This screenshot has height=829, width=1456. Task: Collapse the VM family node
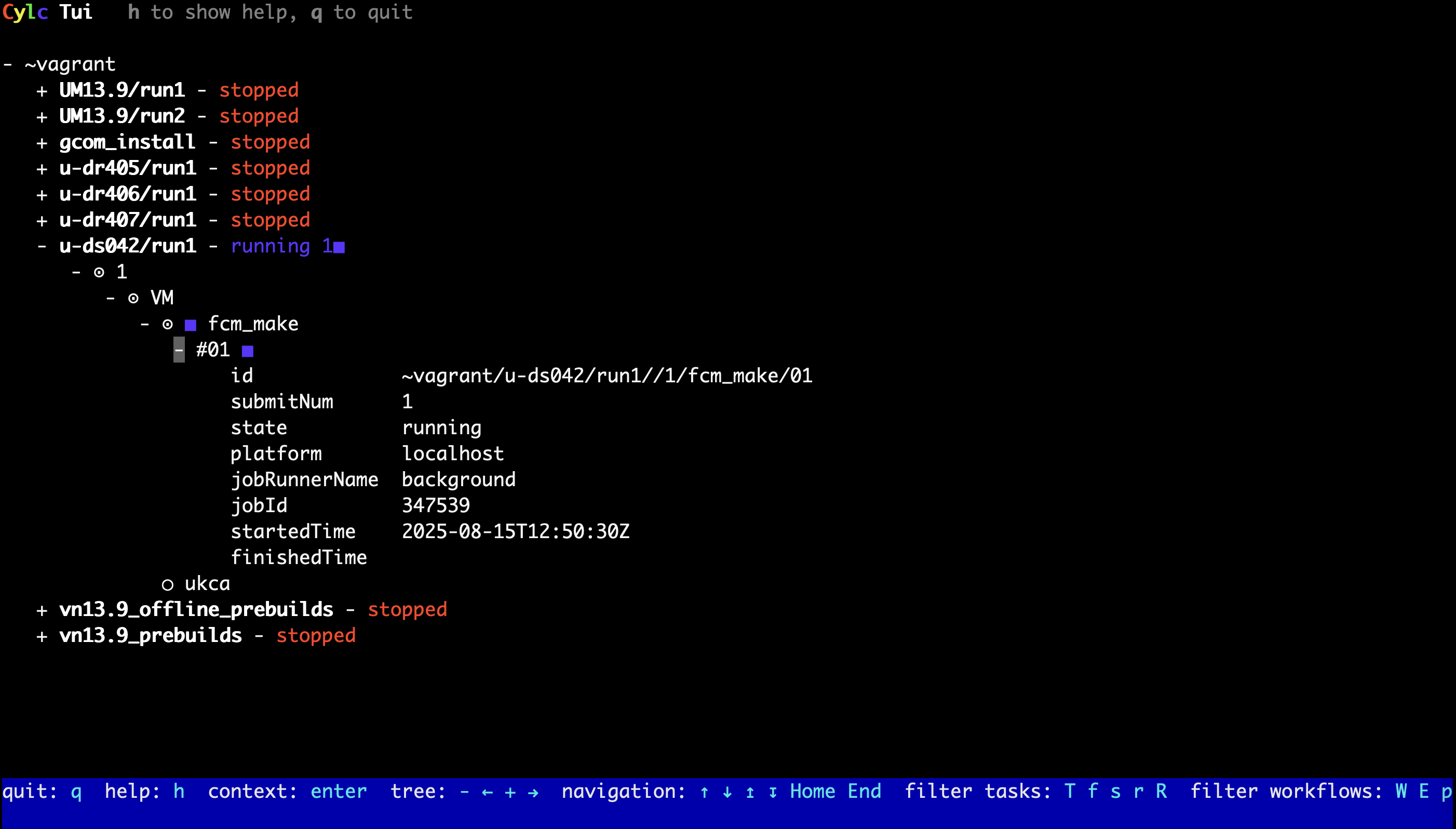(110, 298)
